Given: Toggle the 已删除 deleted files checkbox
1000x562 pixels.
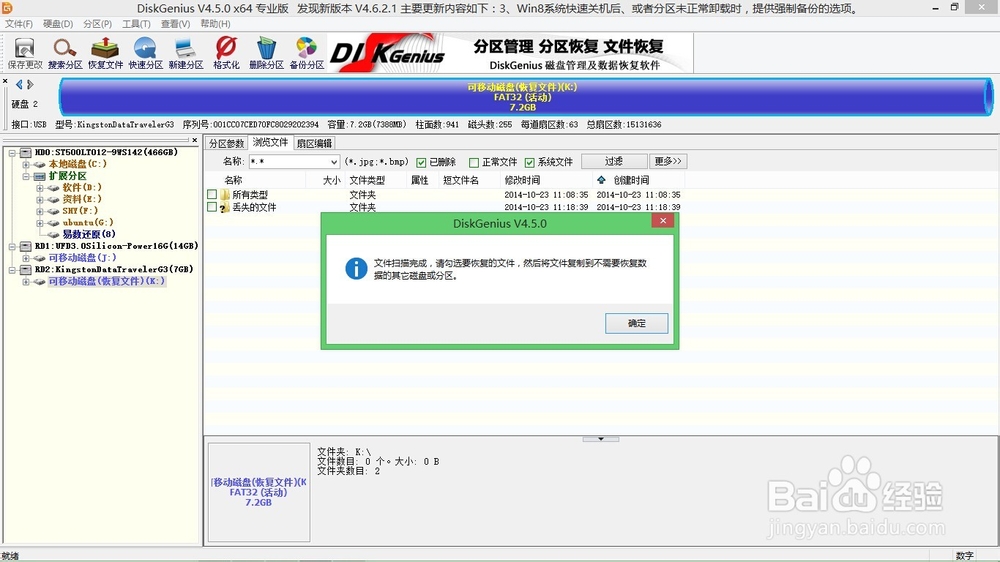Looking at the screenshot, I should point(421,163).
